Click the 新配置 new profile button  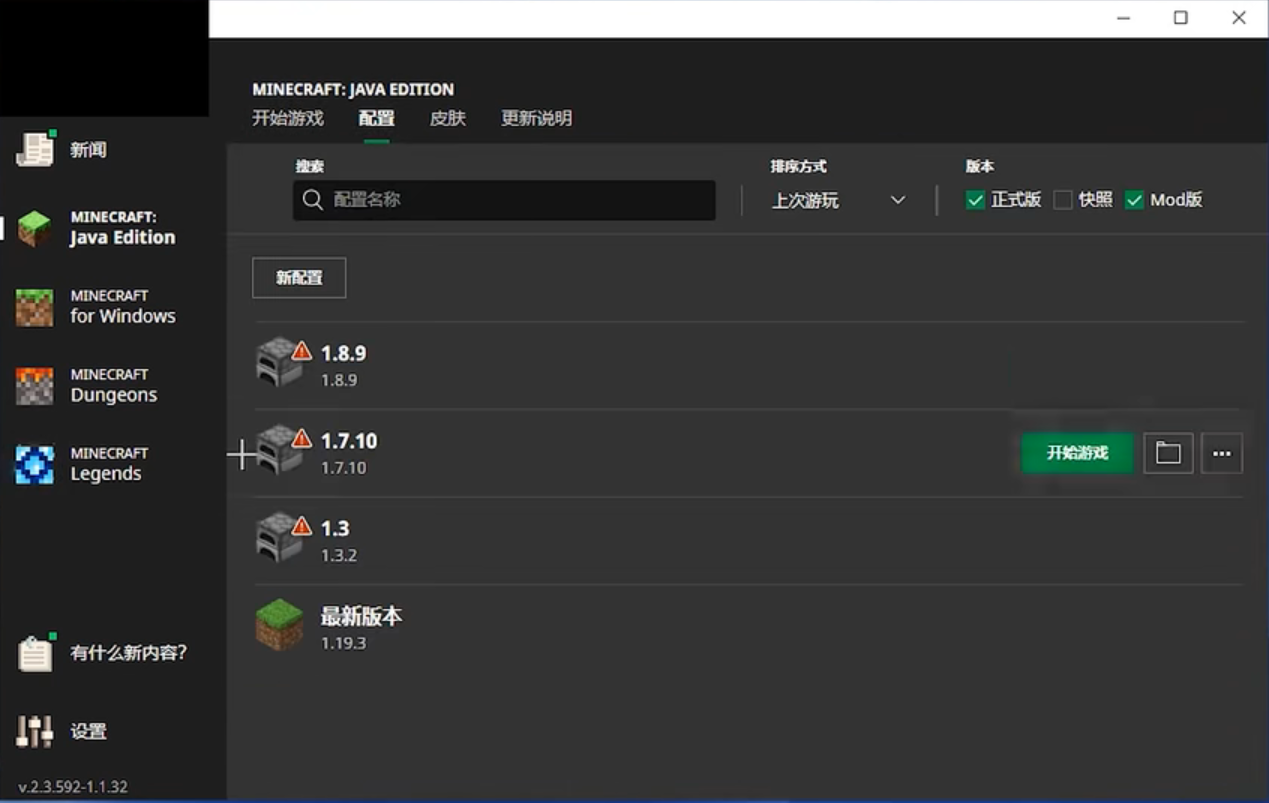[x=299, y=278]
